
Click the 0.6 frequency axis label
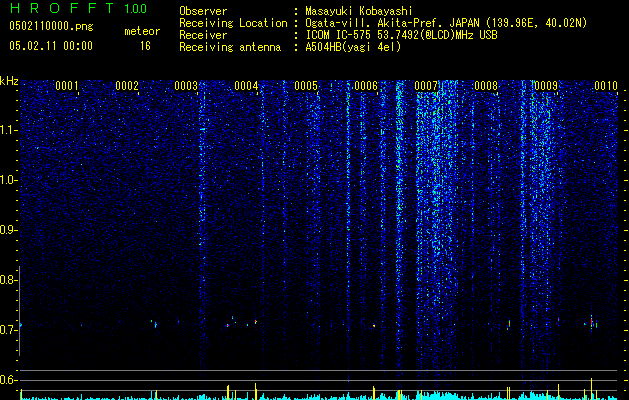(7, 380)
